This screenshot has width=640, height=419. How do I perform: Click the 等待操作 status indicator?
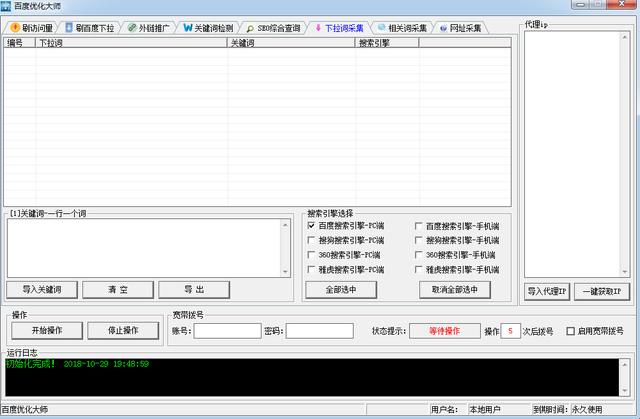click(x=444, y=331)
